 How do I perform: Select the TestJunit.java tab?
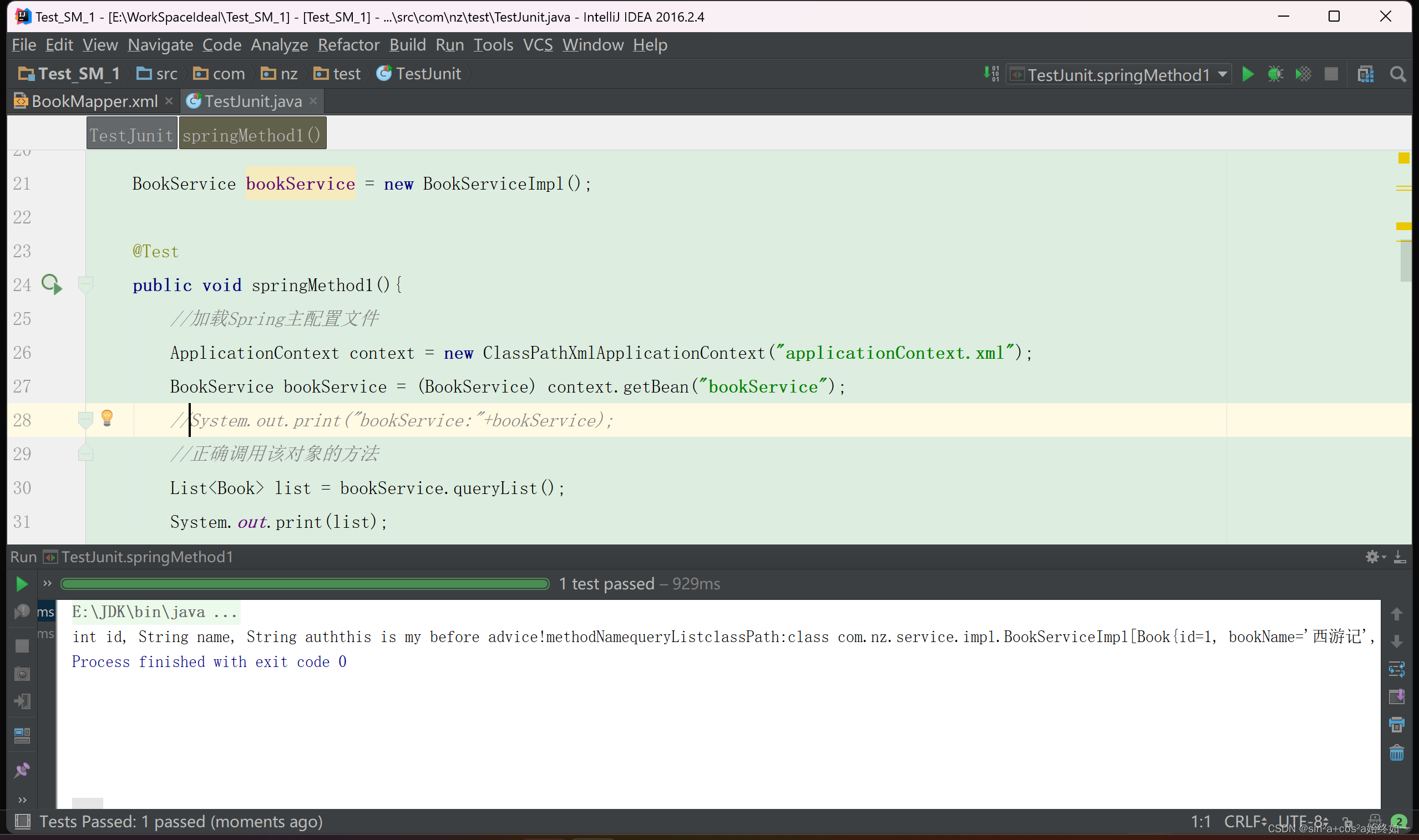[x=253, y=100]
